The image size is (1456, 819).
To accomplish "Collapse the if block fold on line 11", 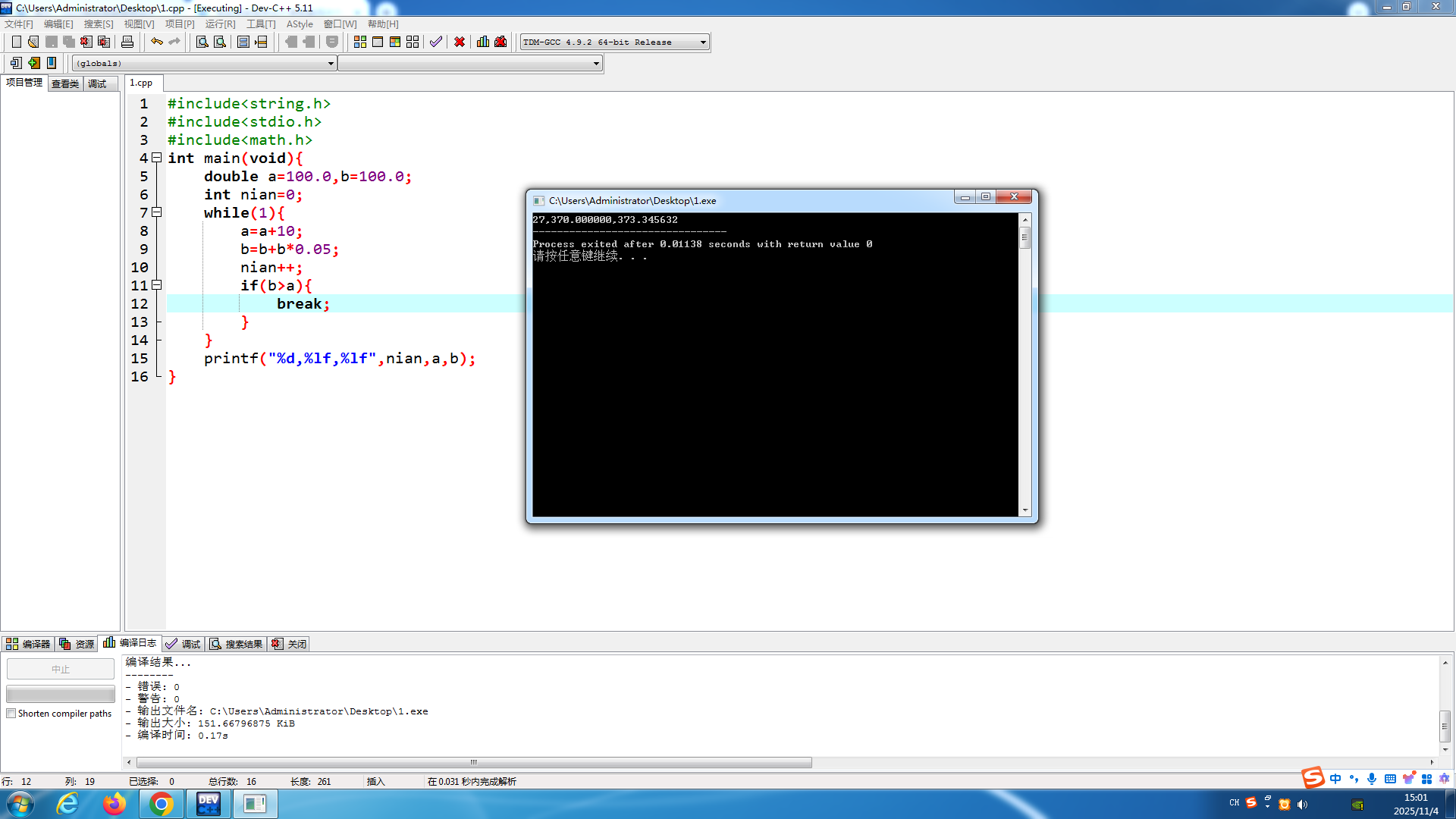I will click(x=157, y=285).
